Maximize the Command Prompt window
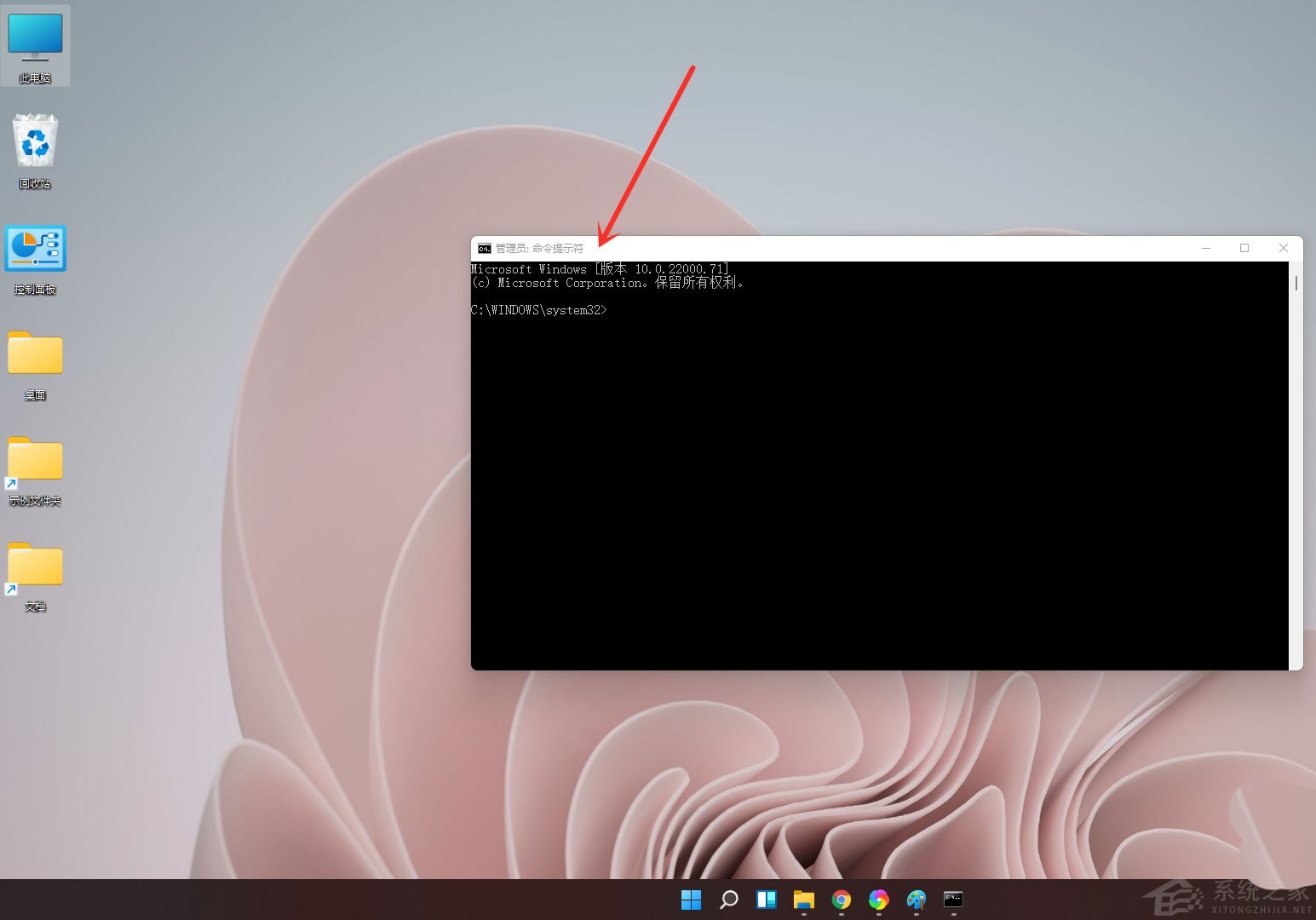 (x=1244, y=248)
